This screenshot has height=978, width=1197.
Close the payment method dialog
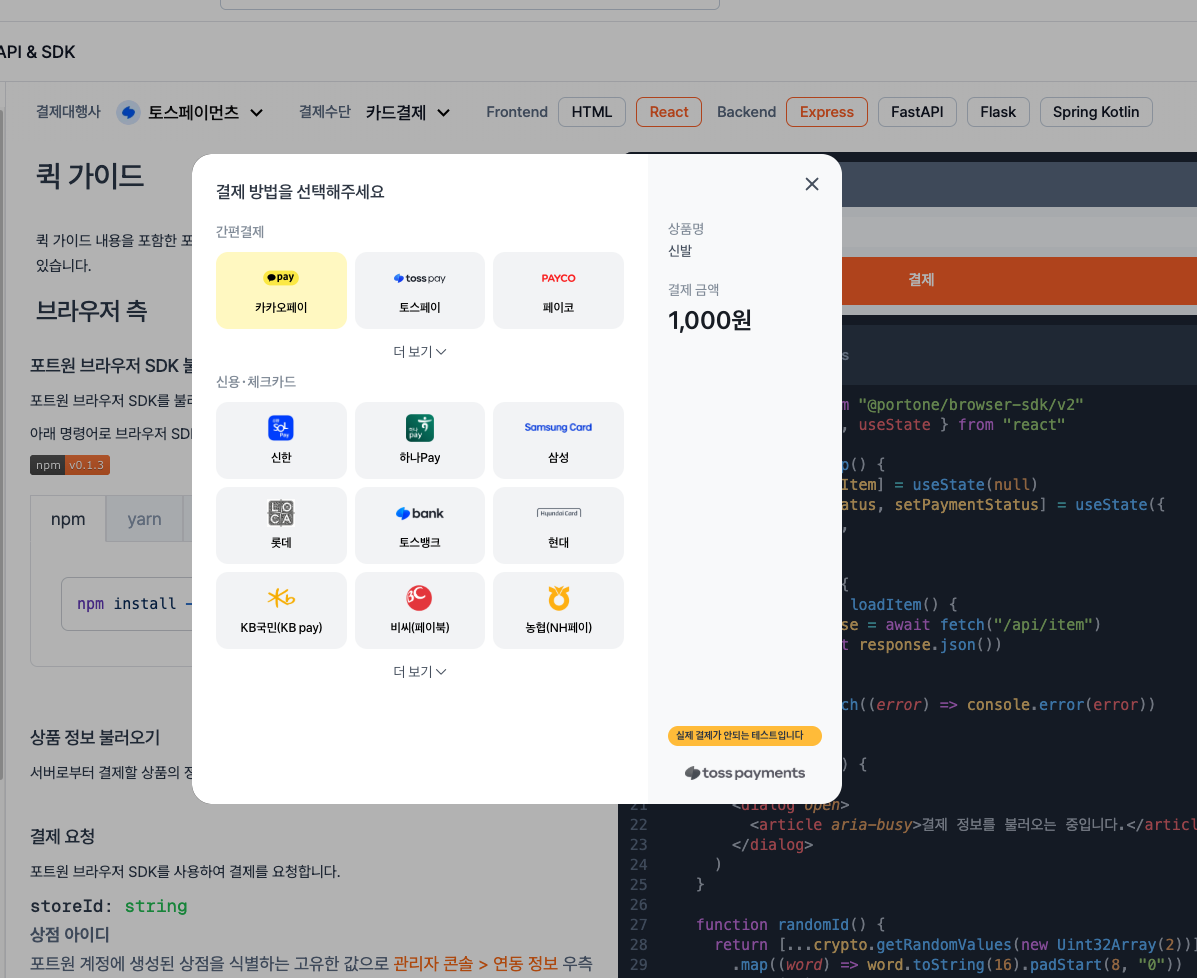(811, 184)
